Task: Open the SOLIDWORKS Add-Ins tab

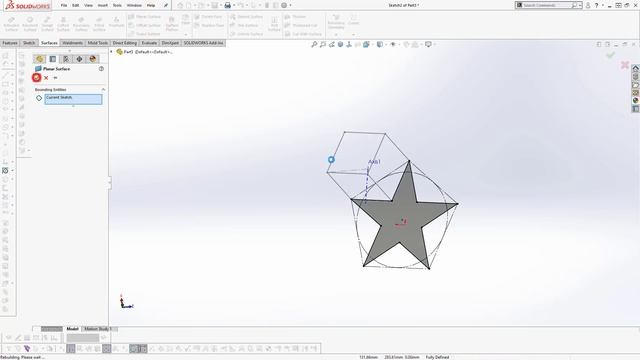Action: pos(203,43)
